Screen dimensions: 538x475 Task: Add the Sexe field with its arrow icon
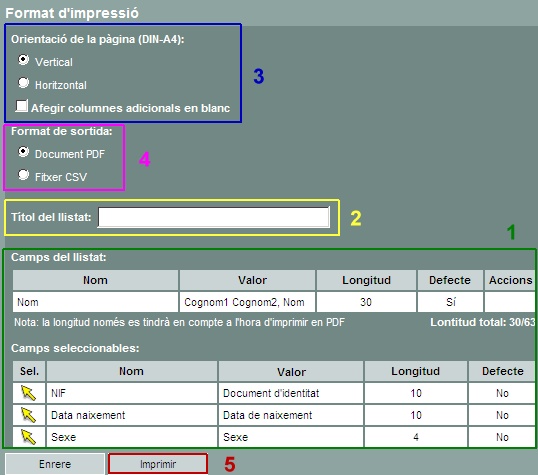[28, 437]
